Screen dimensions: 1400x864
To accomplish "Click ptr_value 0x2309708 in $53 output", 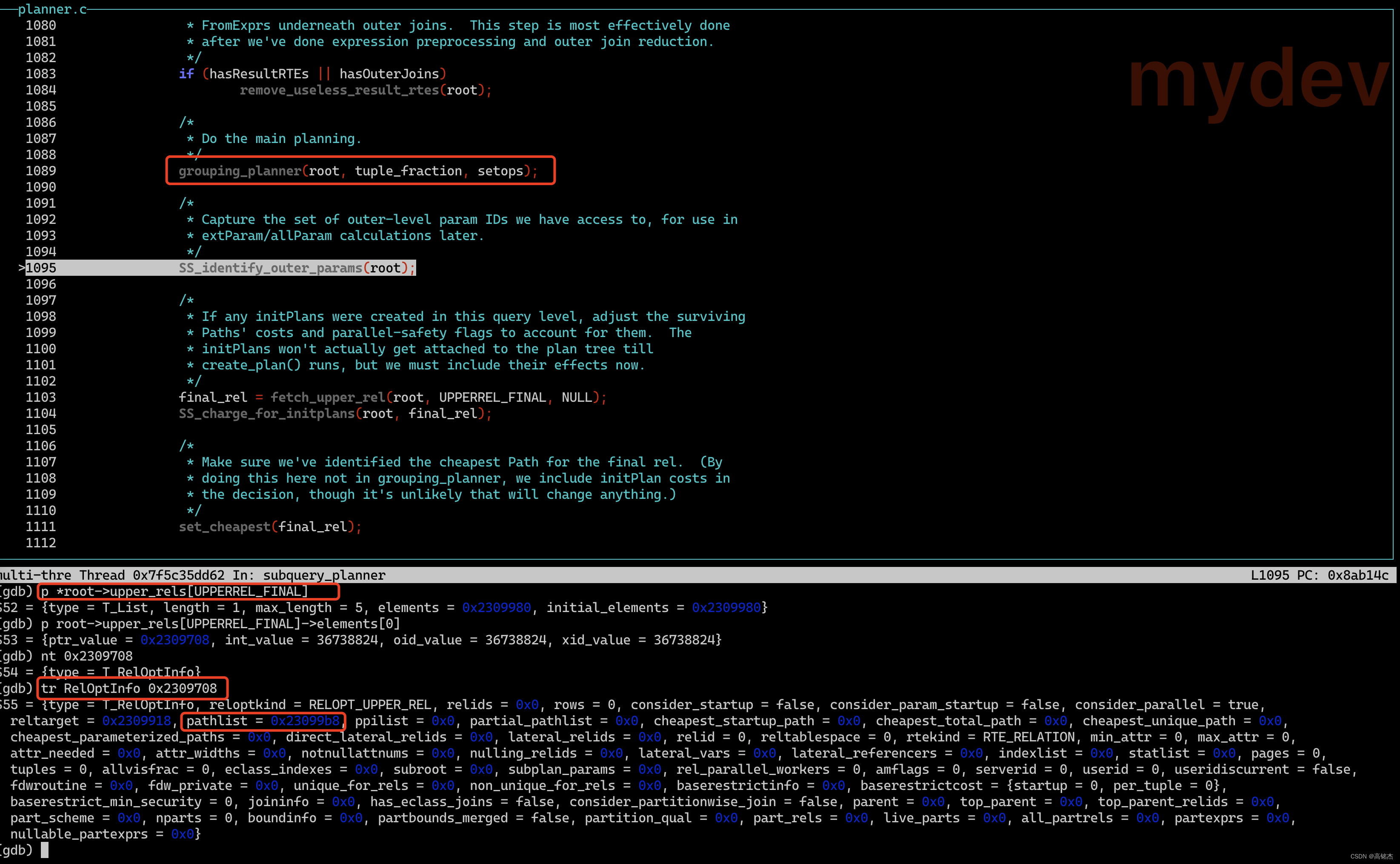I will [x=175, y=640].
